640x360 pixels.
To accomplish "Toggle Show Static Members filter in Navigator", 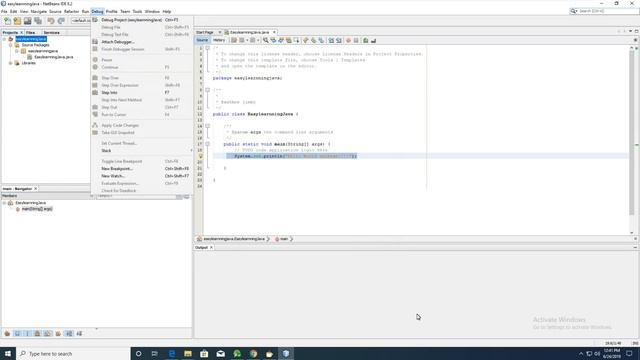I will coord(27,334).
